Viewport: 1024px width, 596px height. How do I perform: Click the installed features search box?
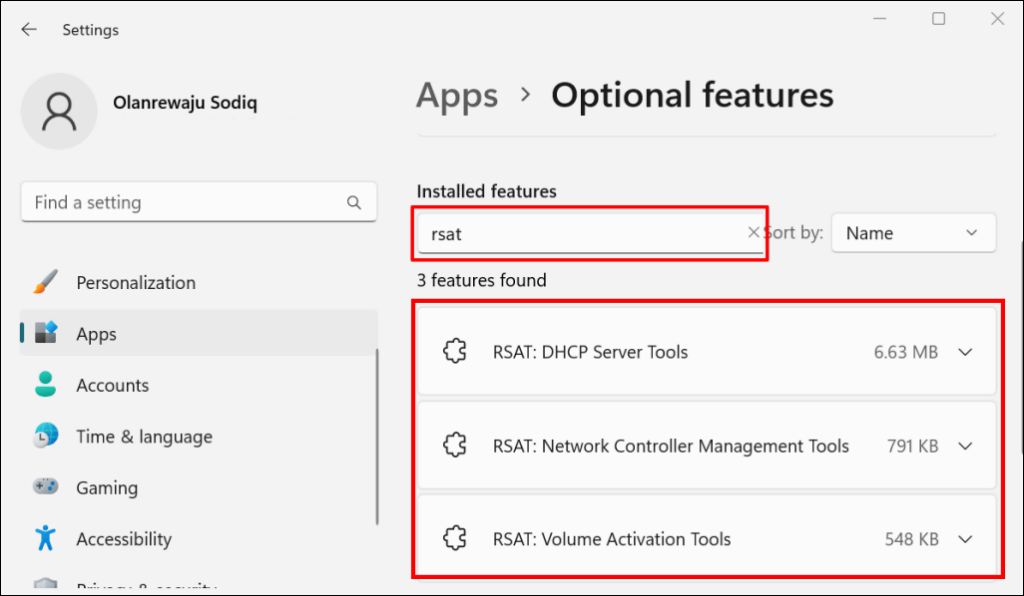tap(580, 234)
